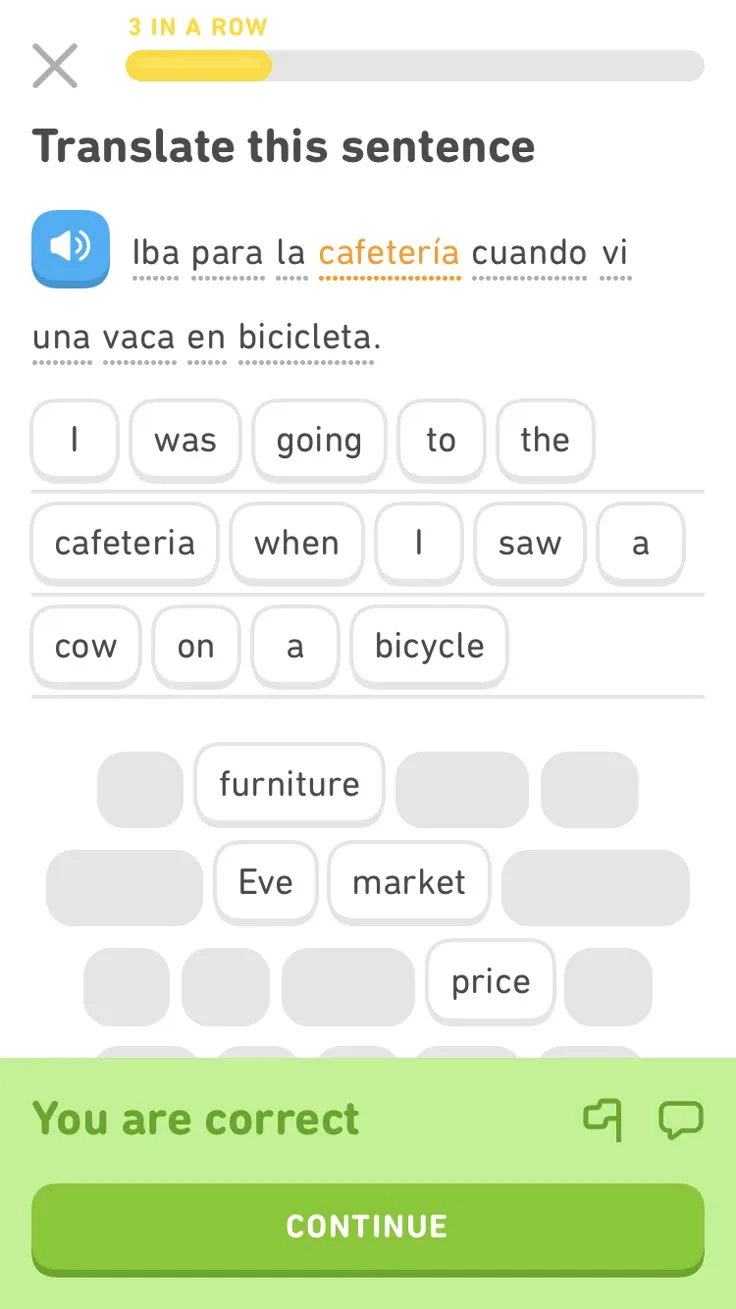Remove 'cafeteria' from the answer
The width and height of the screenshot is (736, 1309).
[x=125, y=543]
